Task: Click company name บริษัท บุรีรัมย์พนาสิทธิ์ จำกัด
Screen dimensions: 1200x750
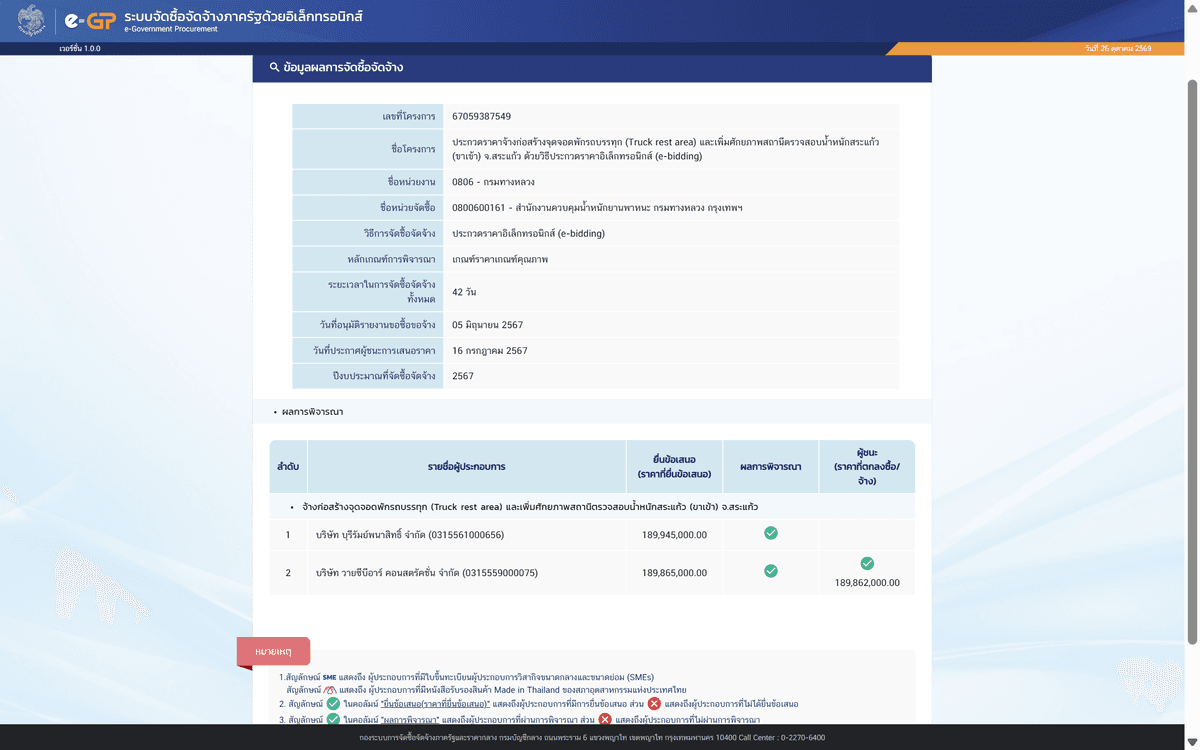Action: [x=410, y=535]
